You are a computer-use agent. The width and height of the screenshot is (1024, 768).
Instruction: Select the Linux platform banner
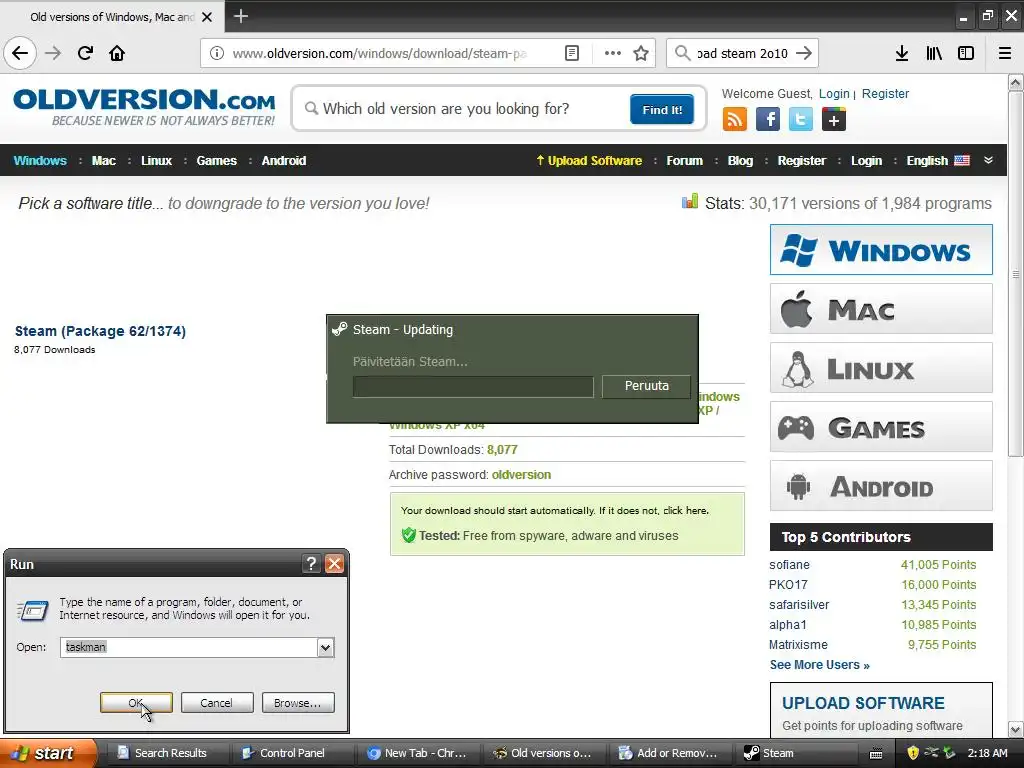[x=881, y=368]
